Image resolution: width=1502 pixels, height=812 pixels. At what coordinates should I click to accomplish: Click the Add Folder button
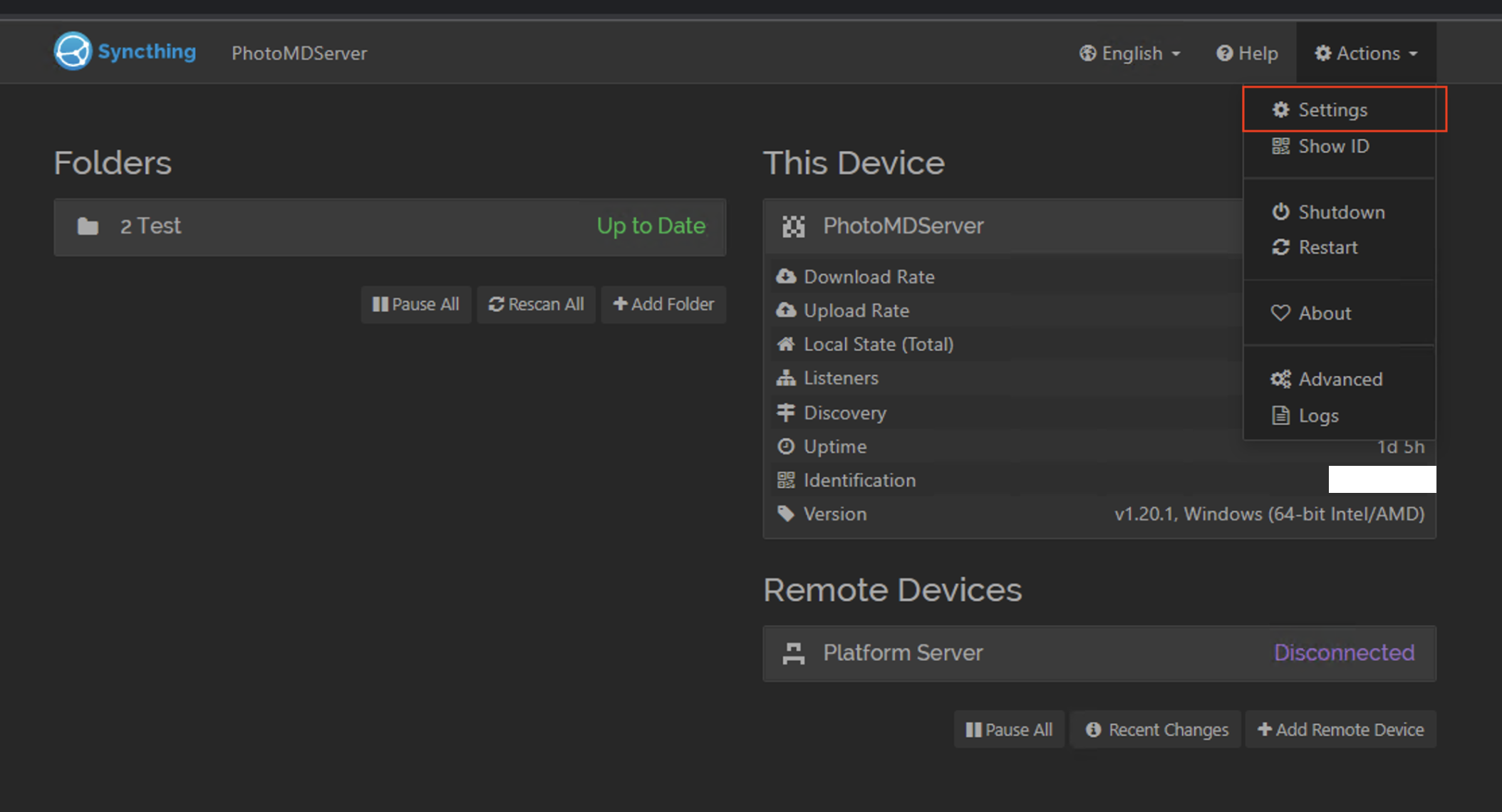click(x=663, y=305)
